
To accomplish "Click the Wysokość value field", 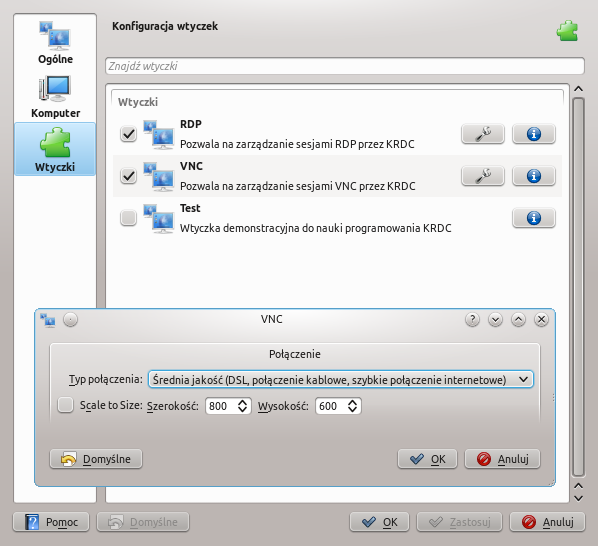I will pyautogui.click(x=330, y=406).
